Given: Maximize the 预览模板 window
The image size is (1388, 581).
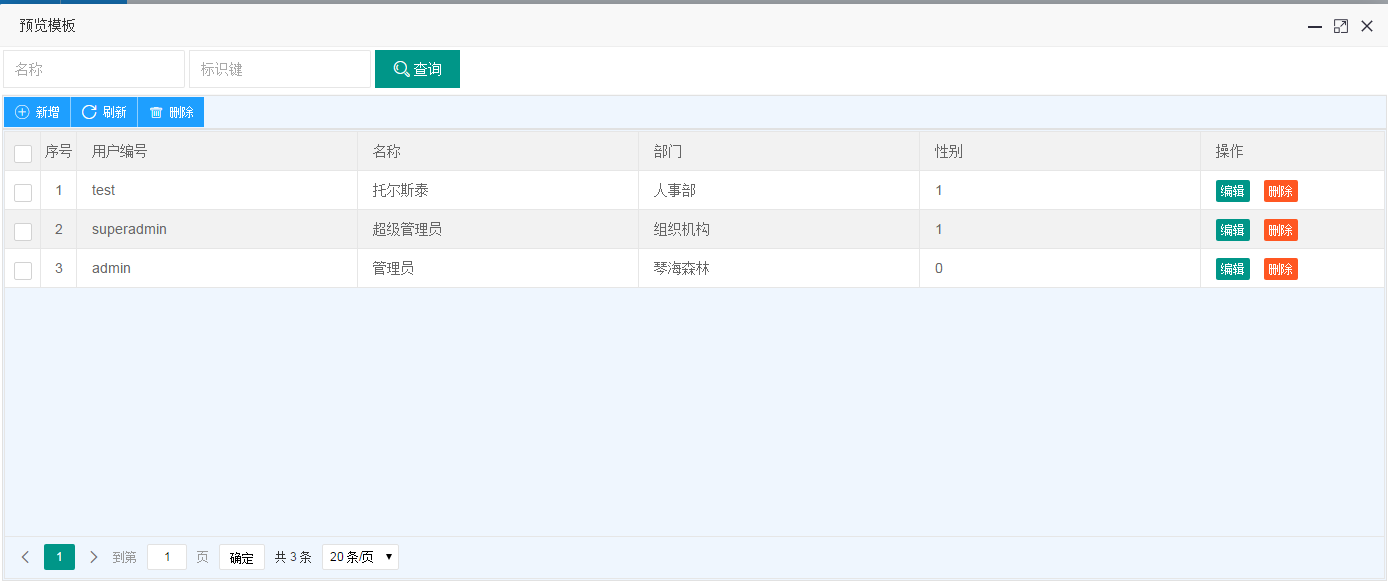Looking at the screenshot, I should point(1341,26).
